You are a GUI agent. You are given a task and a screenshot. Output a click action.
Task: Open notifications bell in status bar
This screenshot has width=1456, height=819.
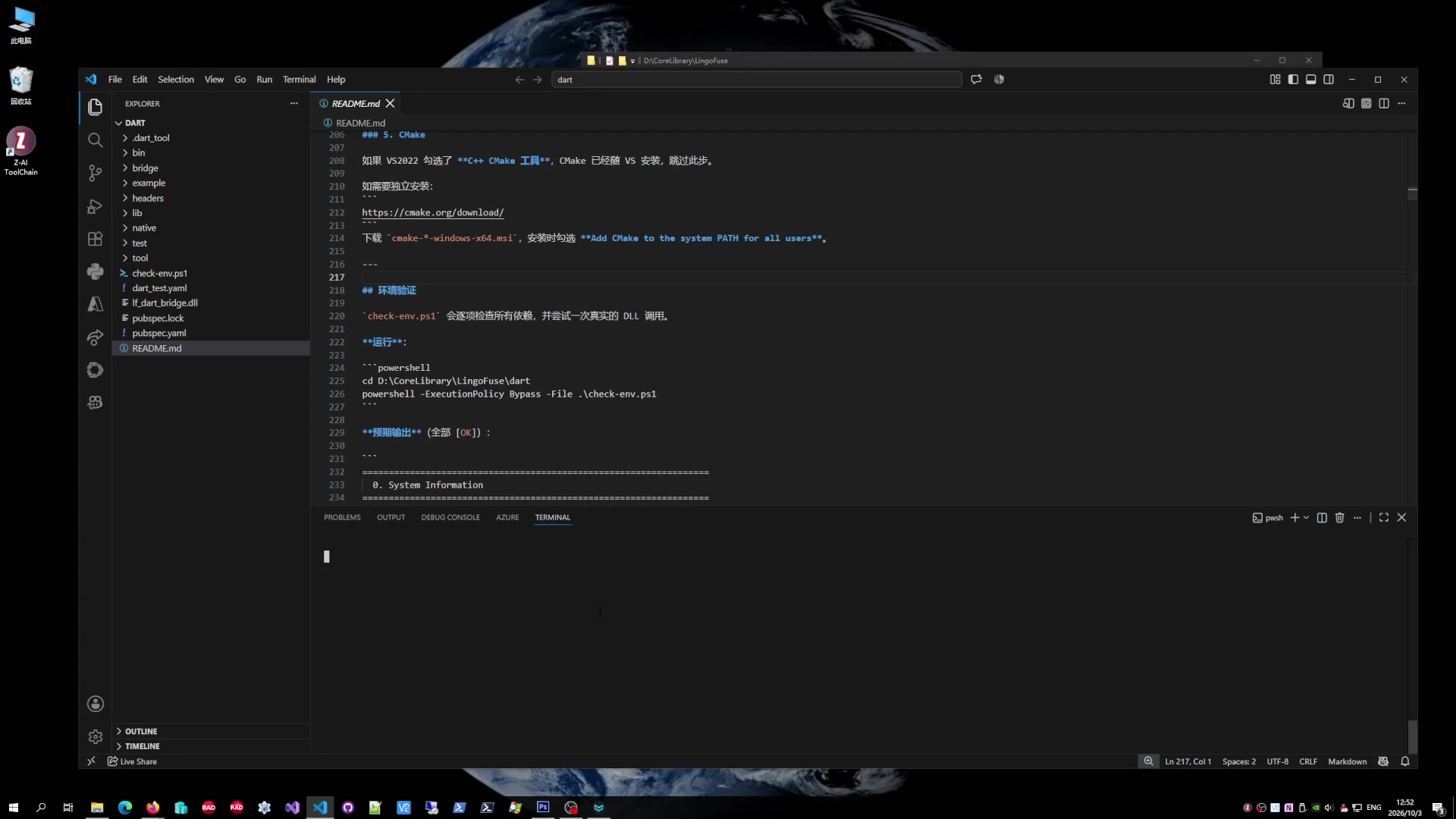[x=1404, y=761]
